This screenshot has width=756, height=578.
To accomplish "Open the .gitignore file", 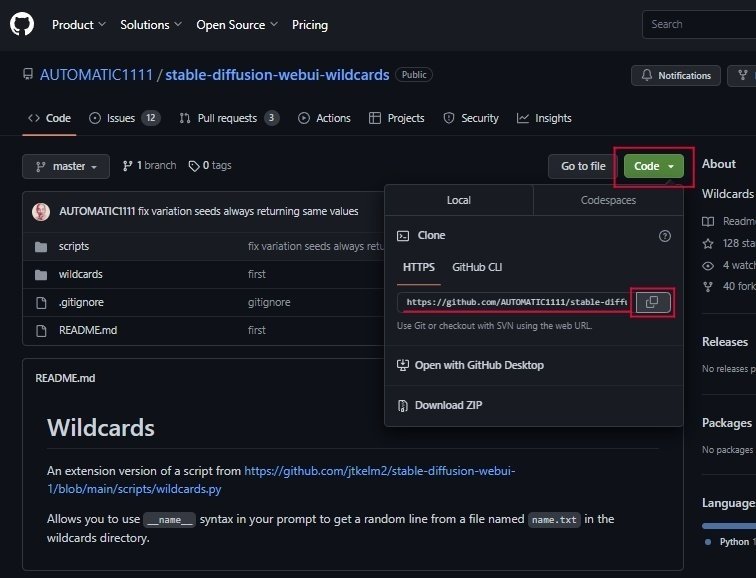I will point(81,302).
